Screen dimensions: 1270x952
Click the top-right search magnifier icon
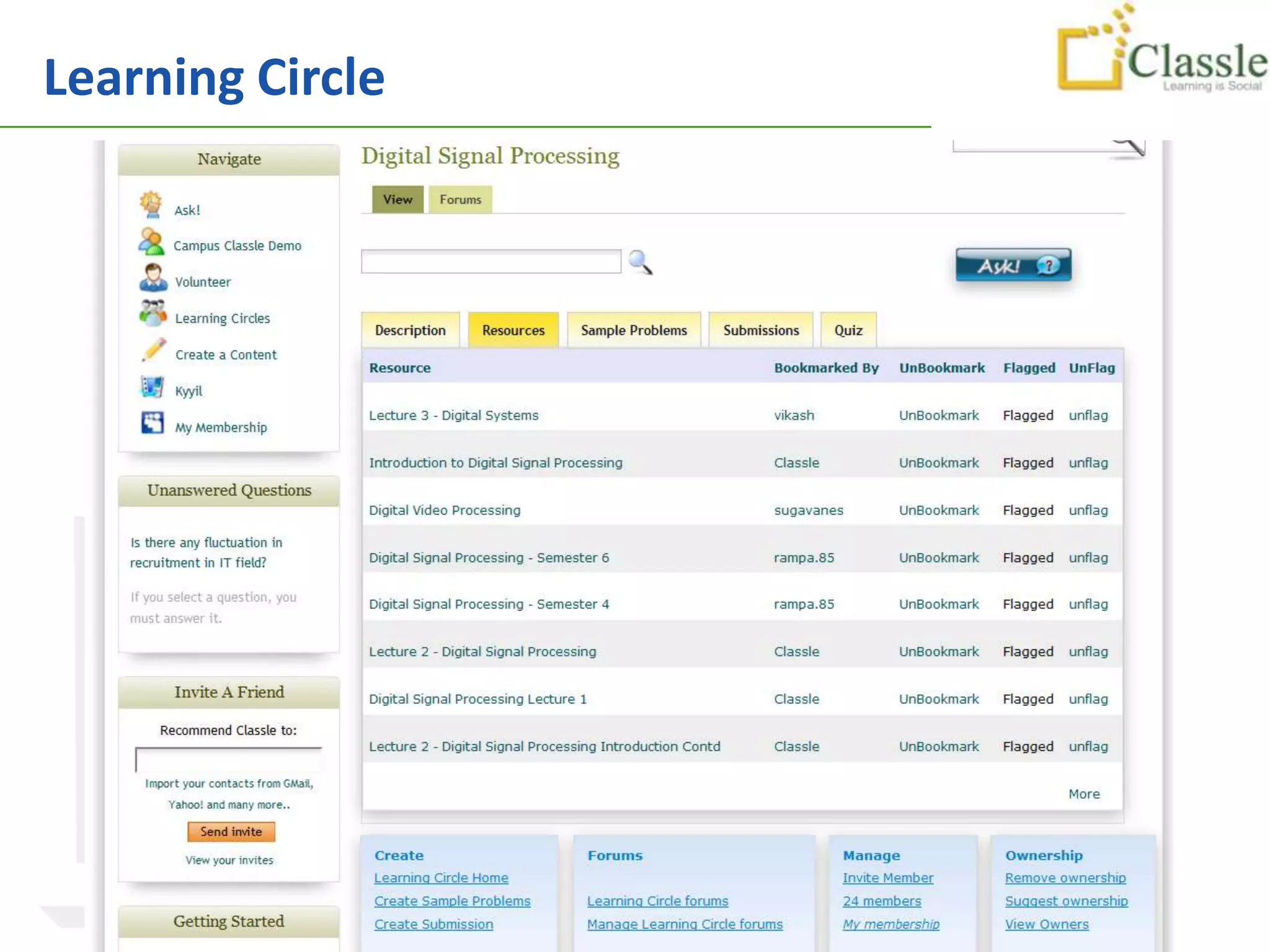tap(1130, 147)
